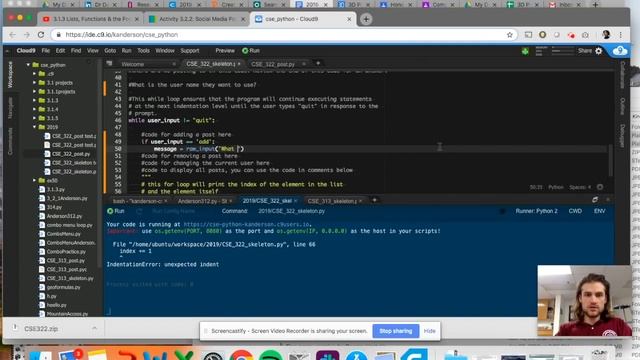Click the Chrome profile avatar
Viewport: 640px width, 360px height.
click(x=606, y=35)
